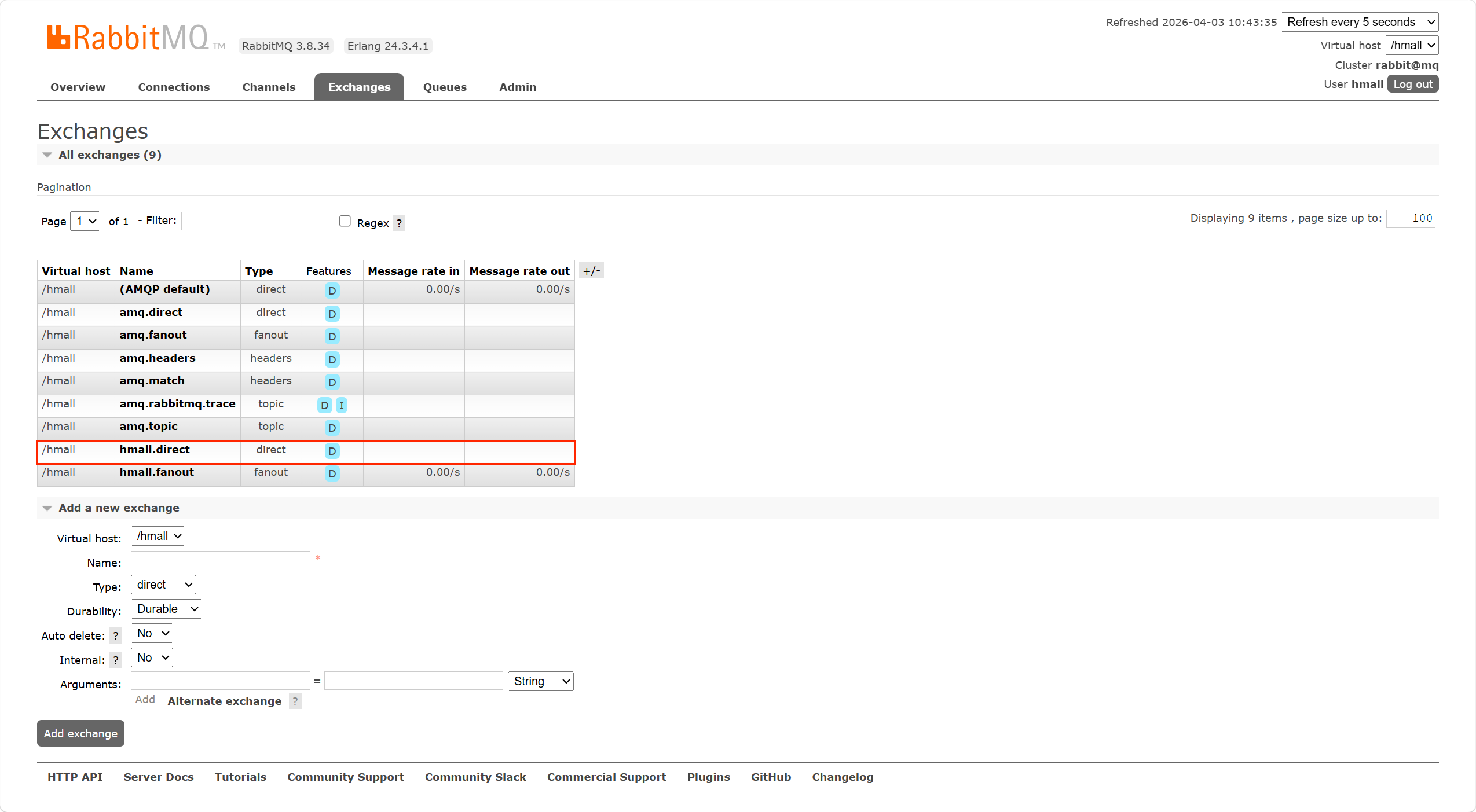Open the Overview tab
1476x812 pixels.
point(78,87)
